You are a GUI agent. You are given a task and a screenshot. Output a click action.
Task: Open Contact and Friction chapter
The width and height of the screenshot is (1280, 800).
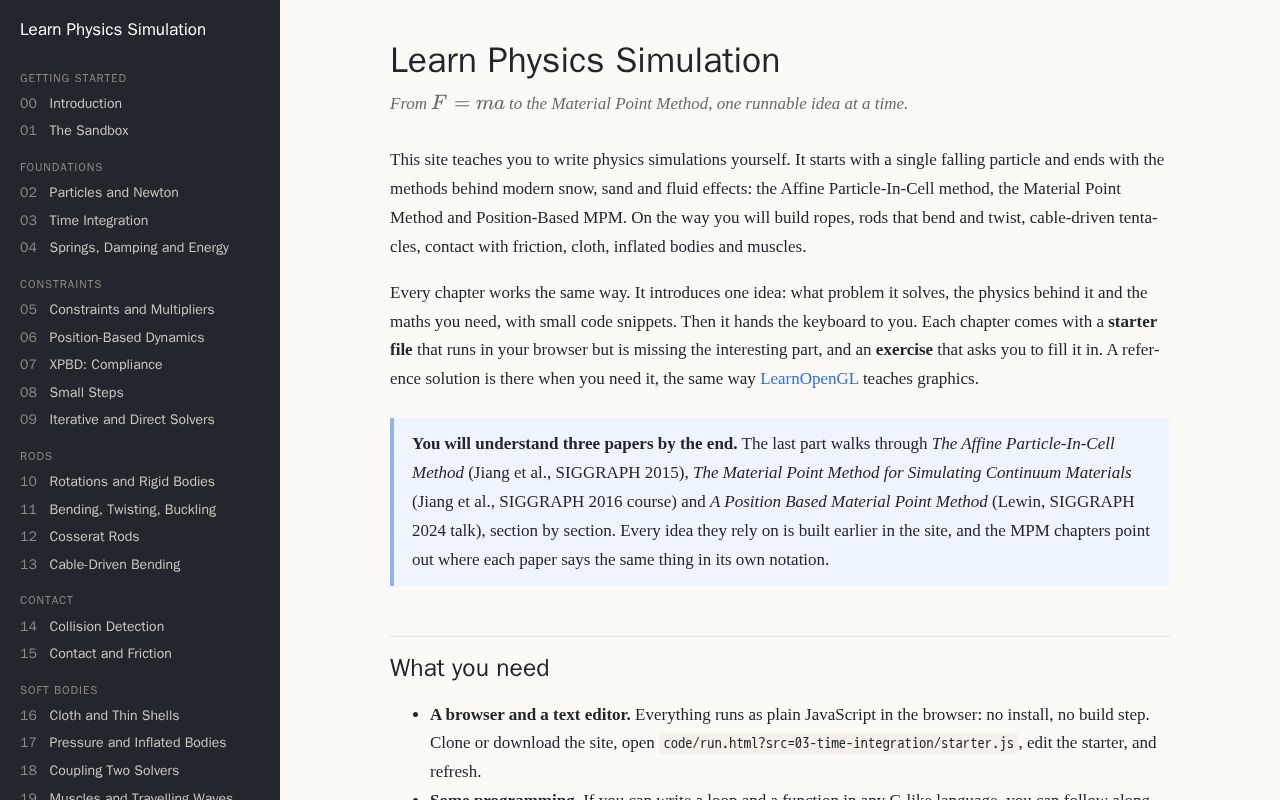tap(96, 654)
